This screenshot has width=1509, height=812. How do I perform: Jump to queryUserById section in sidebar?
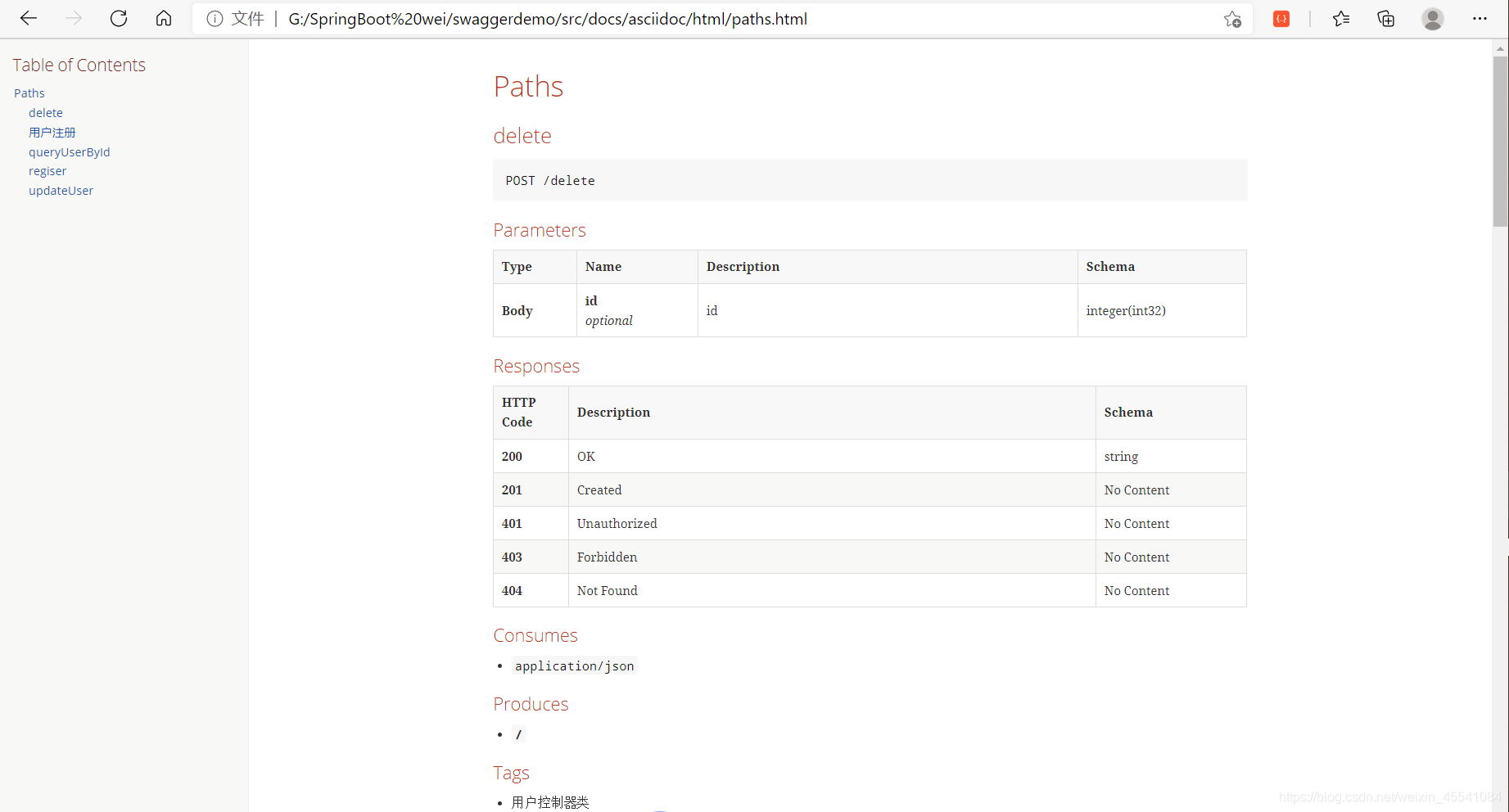(70, 152)
